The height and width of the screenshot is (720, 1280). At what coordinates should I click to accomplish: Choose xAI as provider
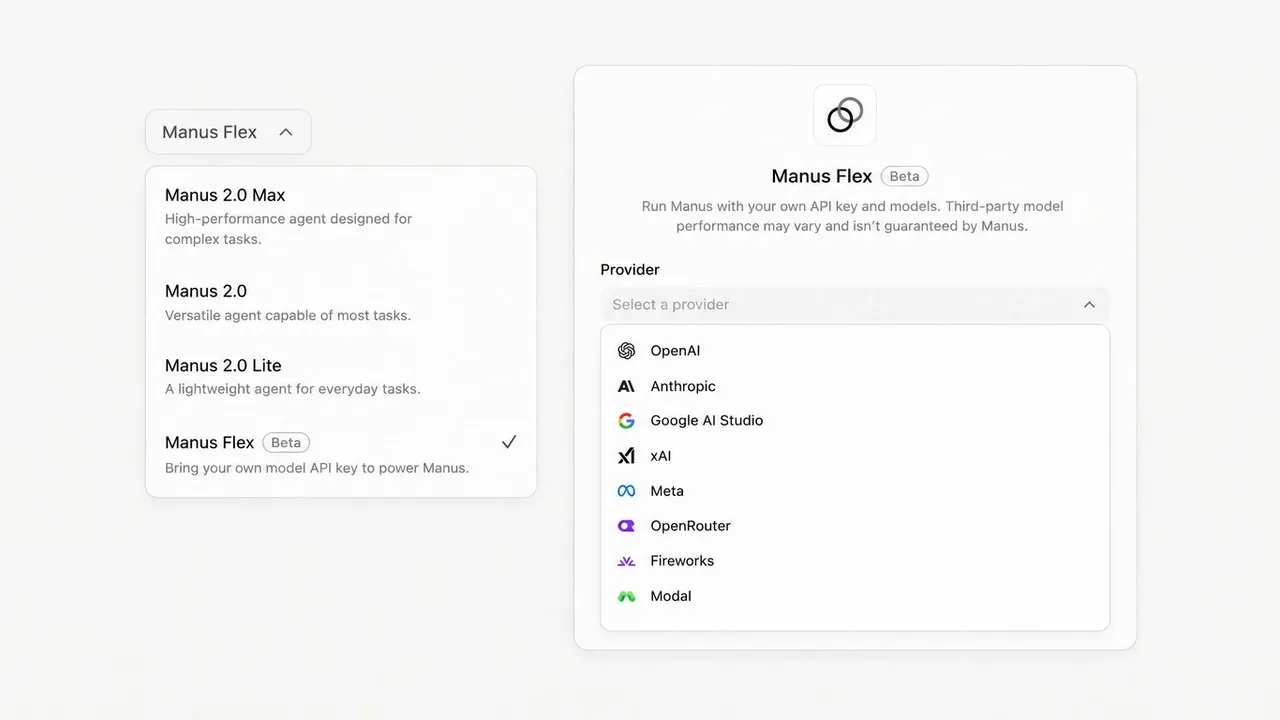click(855, 456)
